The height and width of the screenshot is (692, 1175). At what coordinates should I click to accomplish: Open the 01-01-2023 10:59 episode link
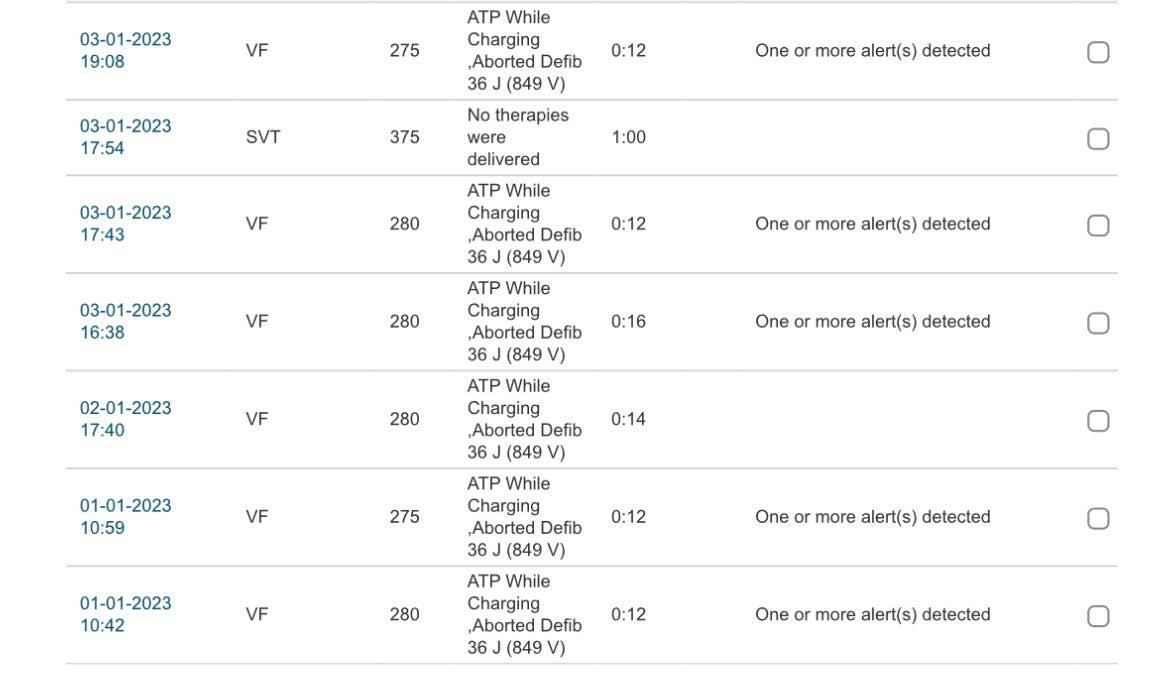click(x=125, y=517)
